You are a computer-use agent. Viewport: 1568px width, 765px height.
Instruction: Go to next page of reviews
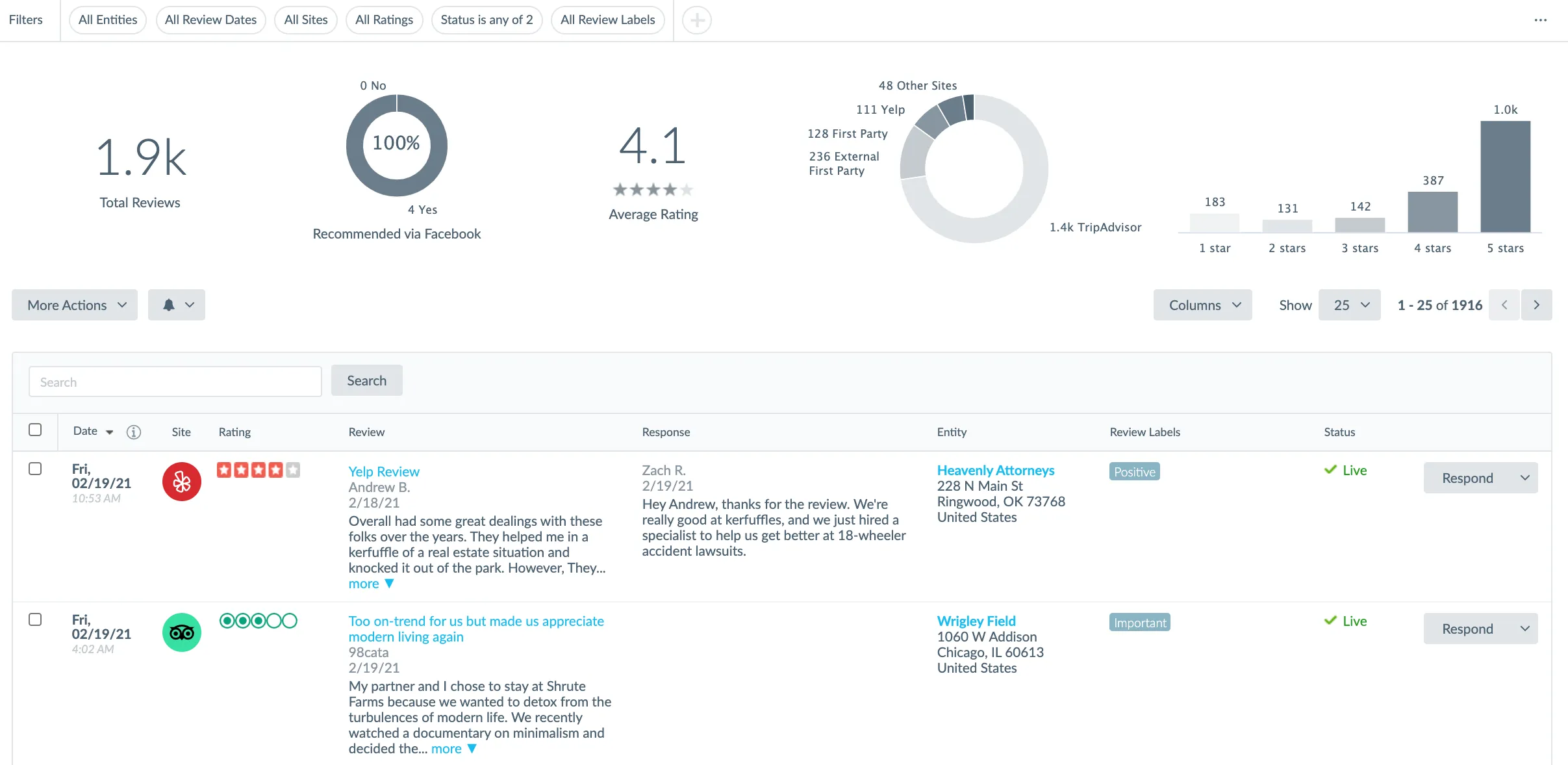[1536, 305]
